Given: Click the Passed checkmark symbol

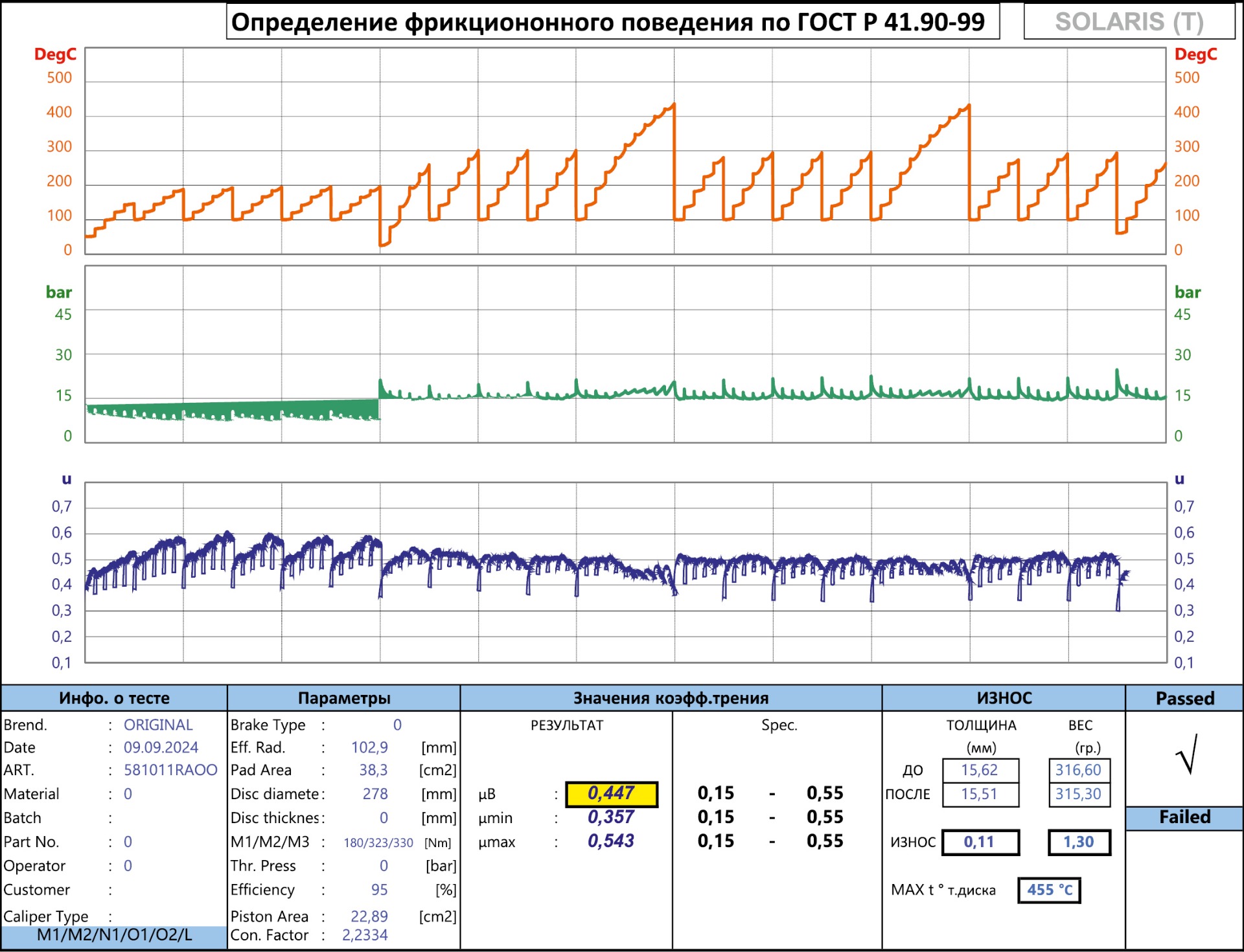Looking at the screenshot, I should pyautogui.click(x=1187, y=755).
